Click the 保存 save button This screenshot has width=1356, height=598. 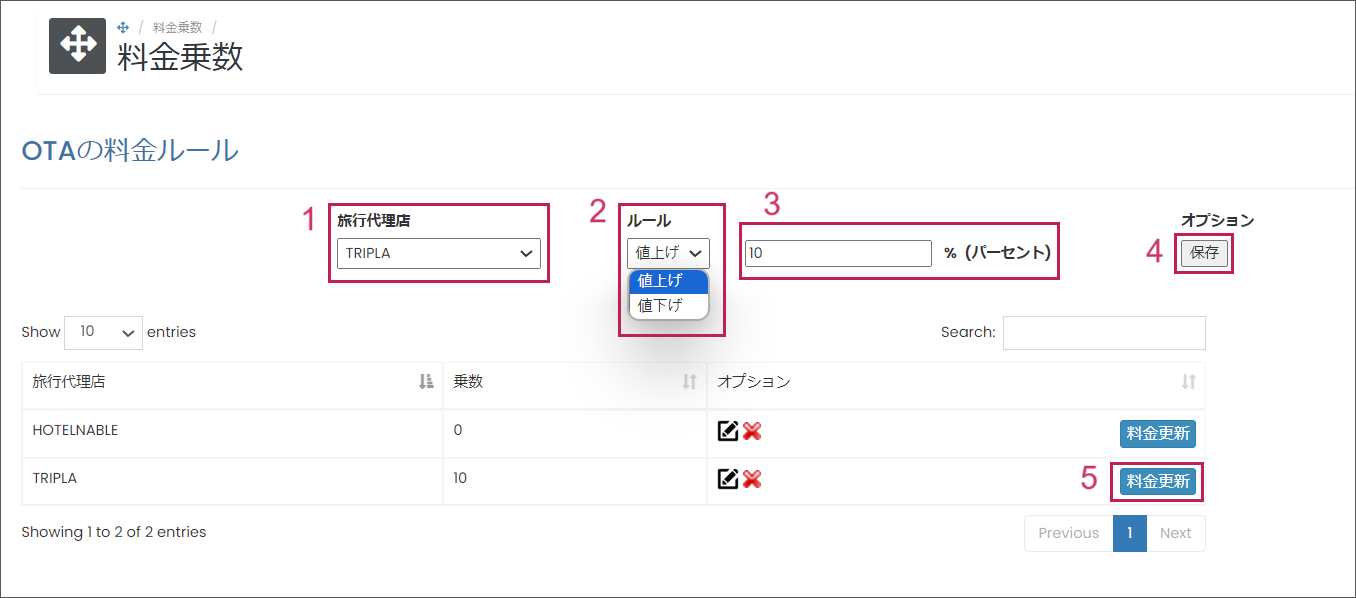(1204, 253)
